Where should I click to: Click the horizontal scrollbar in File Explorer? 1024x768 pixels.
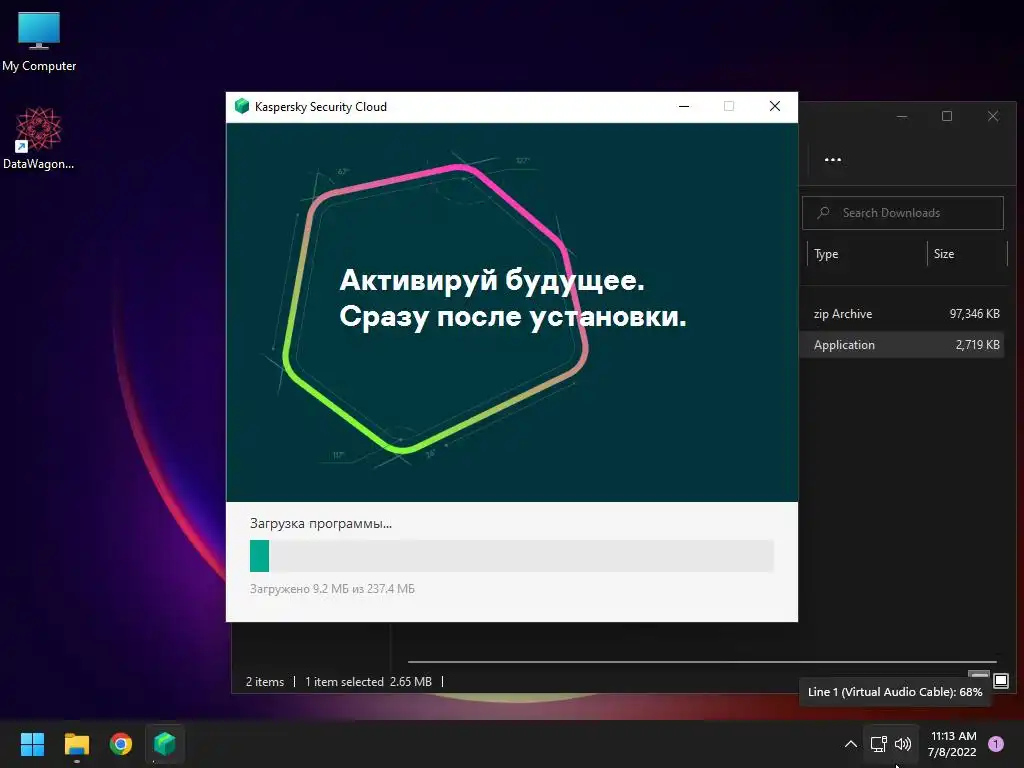(702, 662)
